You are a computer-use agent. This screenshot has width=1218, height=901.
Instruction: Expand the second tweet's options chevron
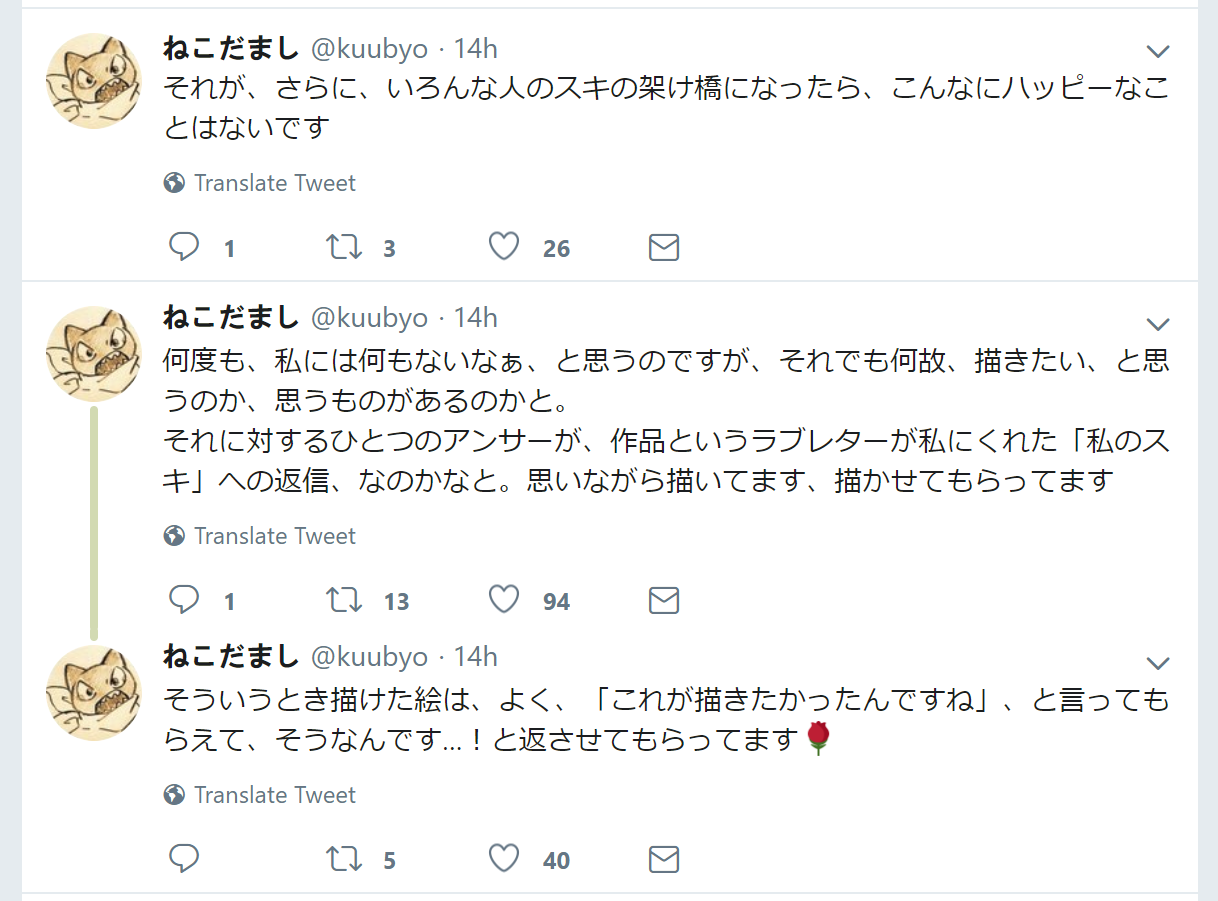(x=1157, y=324)
